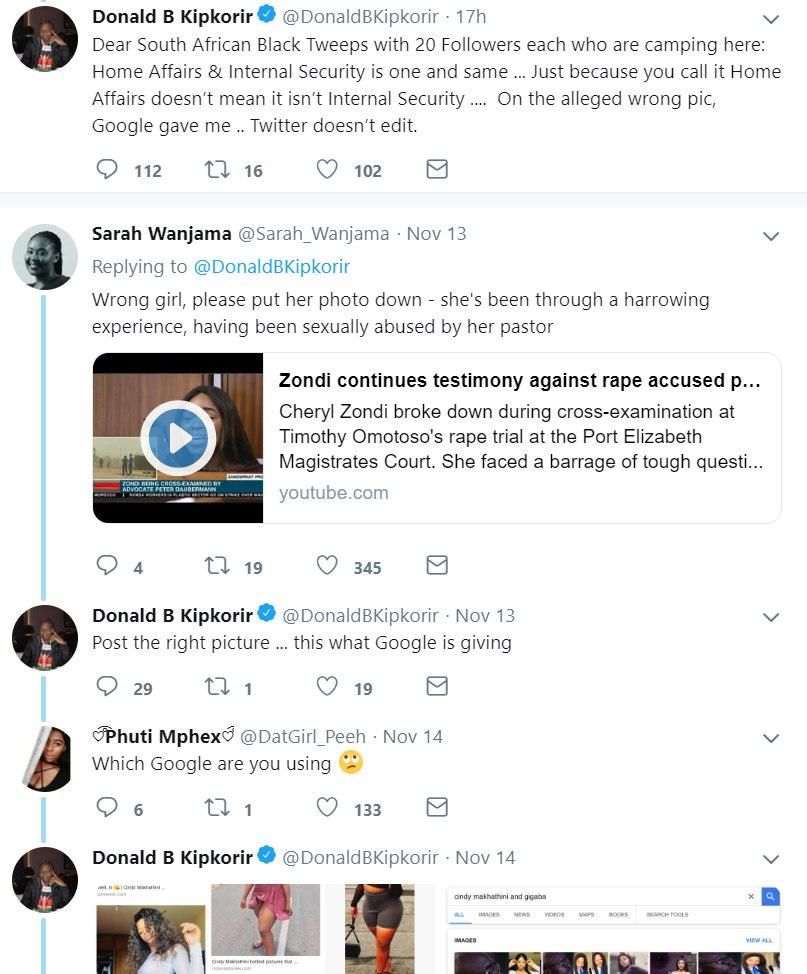Viewport: 807px width, 974px height.
Task: Open Phuti Mphex's profile picture
Action: (44, 759)
